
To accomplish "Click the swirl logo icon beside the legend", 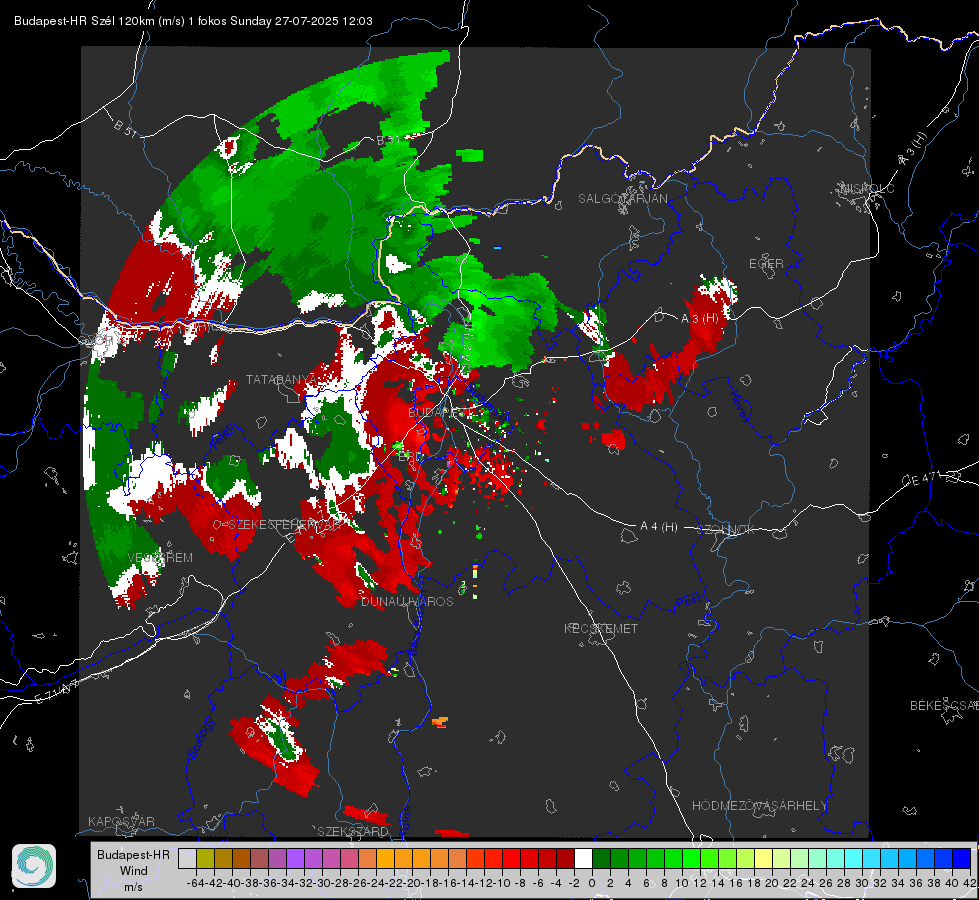I will pyautogui.click(x=34, y=866).
